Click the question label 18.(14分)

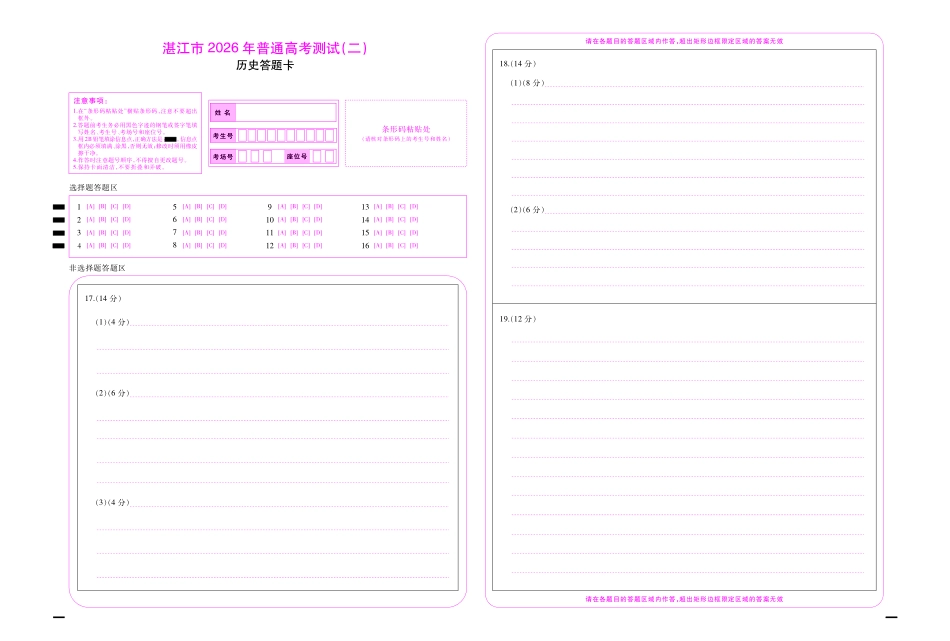tap(518, 64)
